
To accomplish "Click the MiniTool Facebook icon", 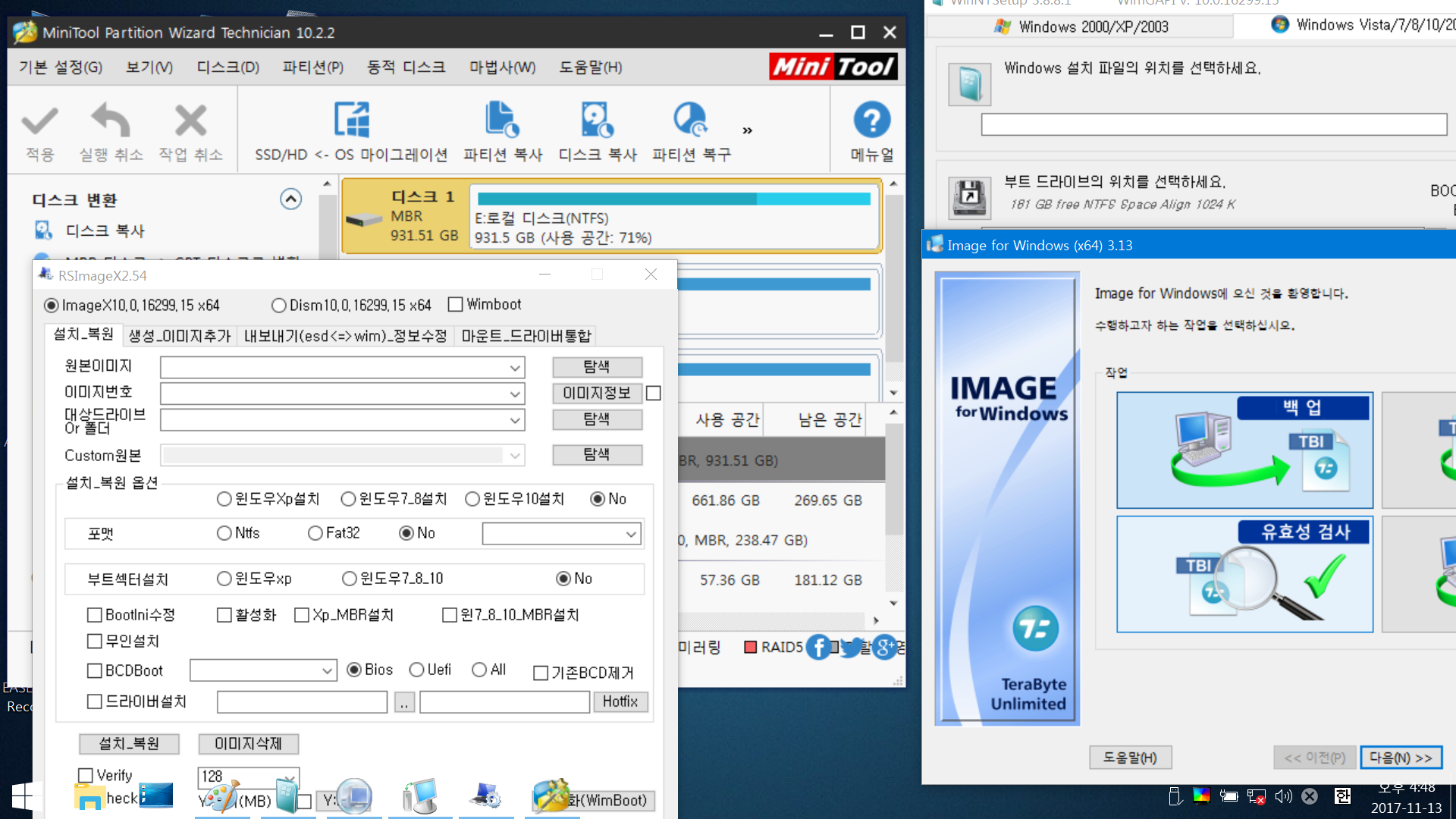I will (x=818, y=648).
